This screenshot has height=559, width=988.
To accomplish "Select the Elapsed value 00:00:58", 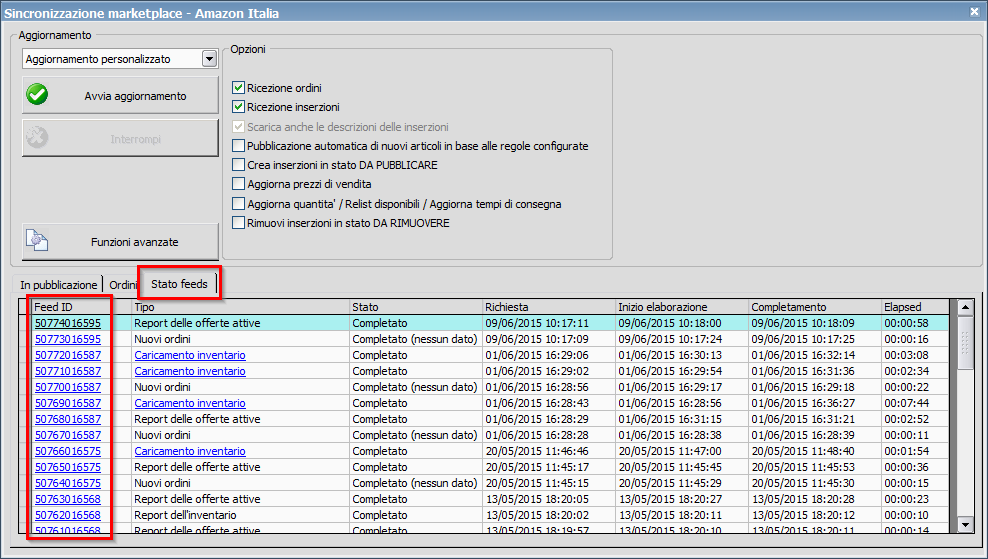I will [x=914, y=323].
